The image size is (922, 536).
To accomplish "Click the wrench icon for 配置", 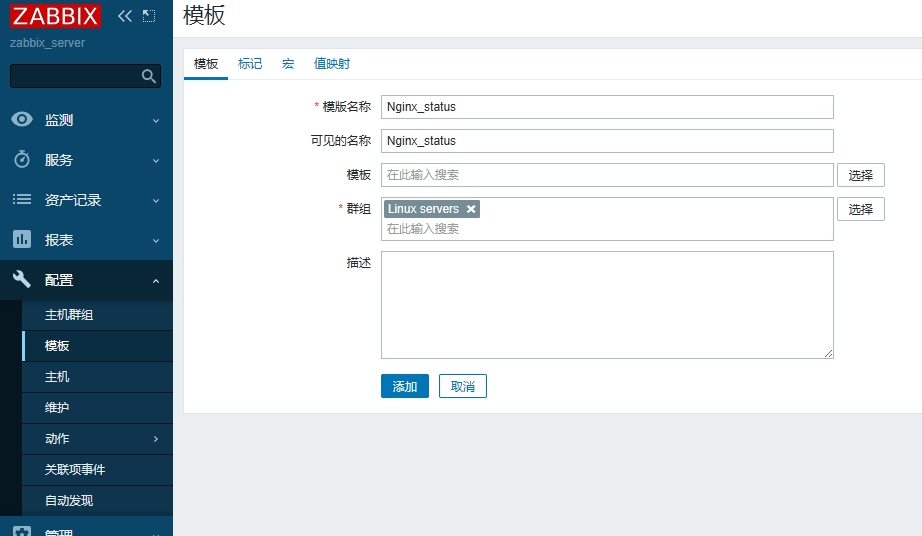I will click(x=22, y=280).
